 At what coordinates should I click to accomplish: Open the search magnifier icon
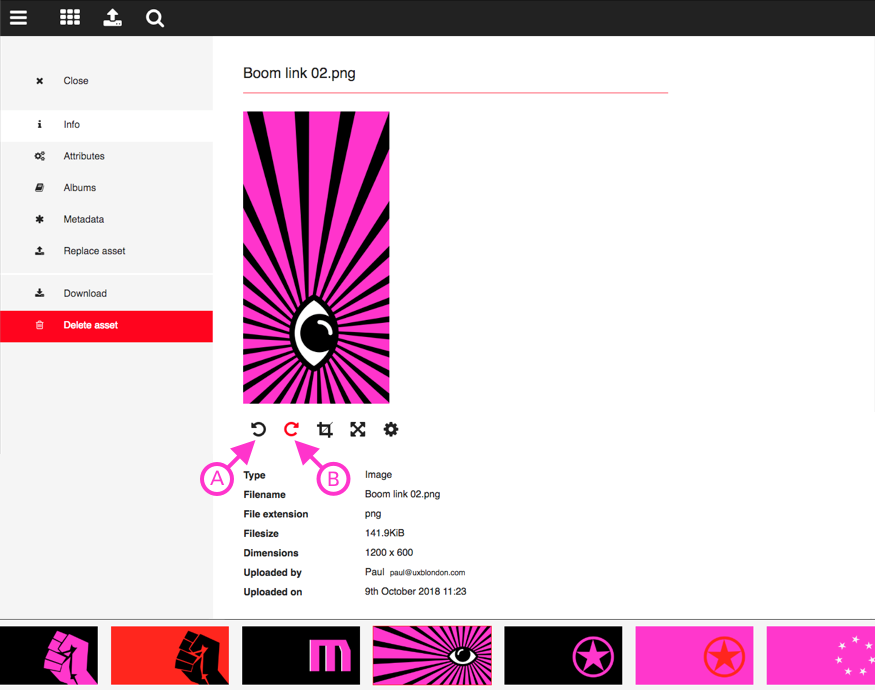(x=155, y=18)
